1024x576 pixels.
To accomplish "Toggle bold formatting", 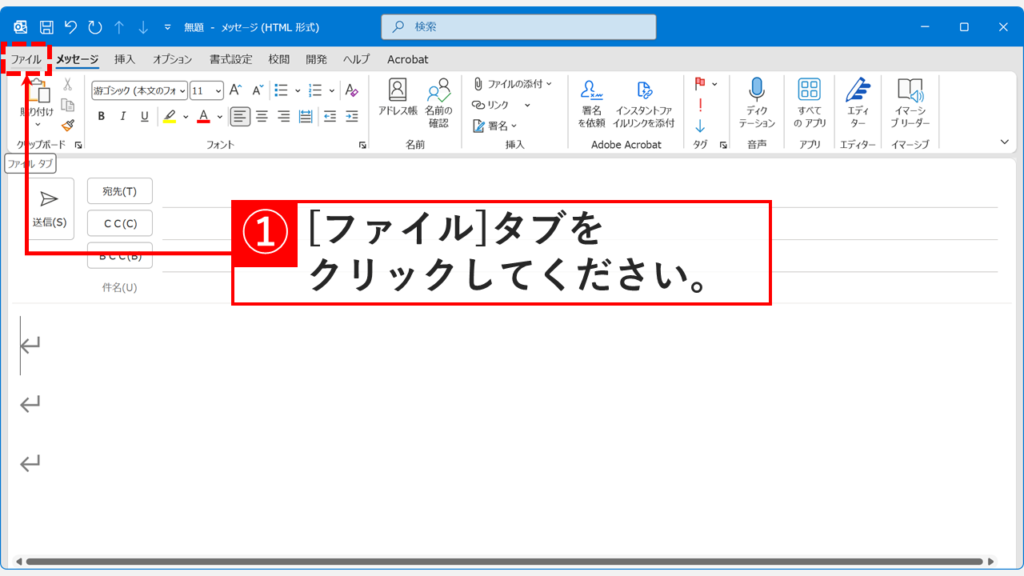I will click(x=101, y=117).
